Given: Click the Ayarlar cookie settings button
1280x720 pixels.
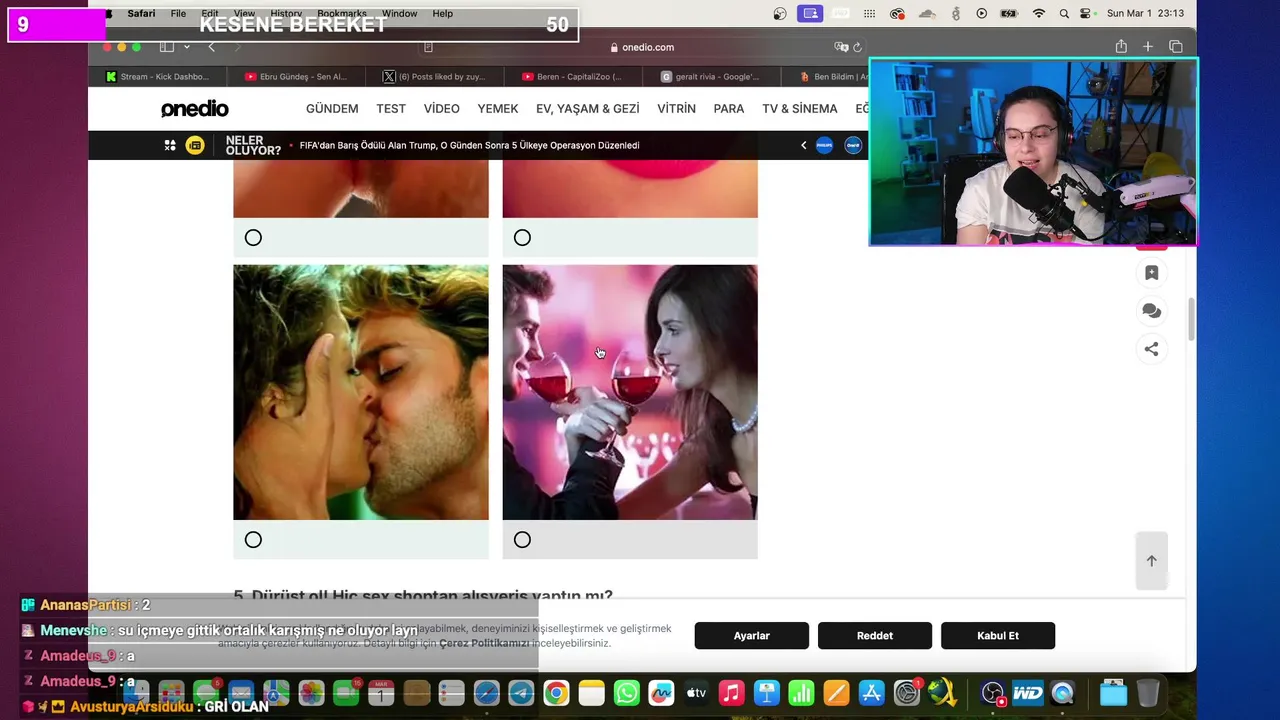Looking at the screenshot, I should click(x=752, y=636).
